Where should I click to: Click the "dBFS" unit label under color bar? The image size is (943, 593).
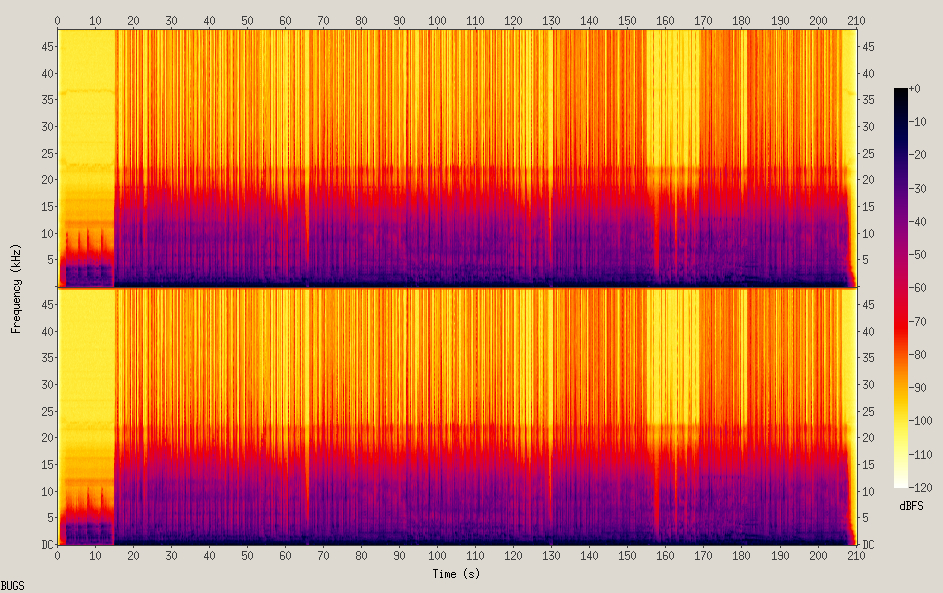pyautogui.click(x=911, y=506)
